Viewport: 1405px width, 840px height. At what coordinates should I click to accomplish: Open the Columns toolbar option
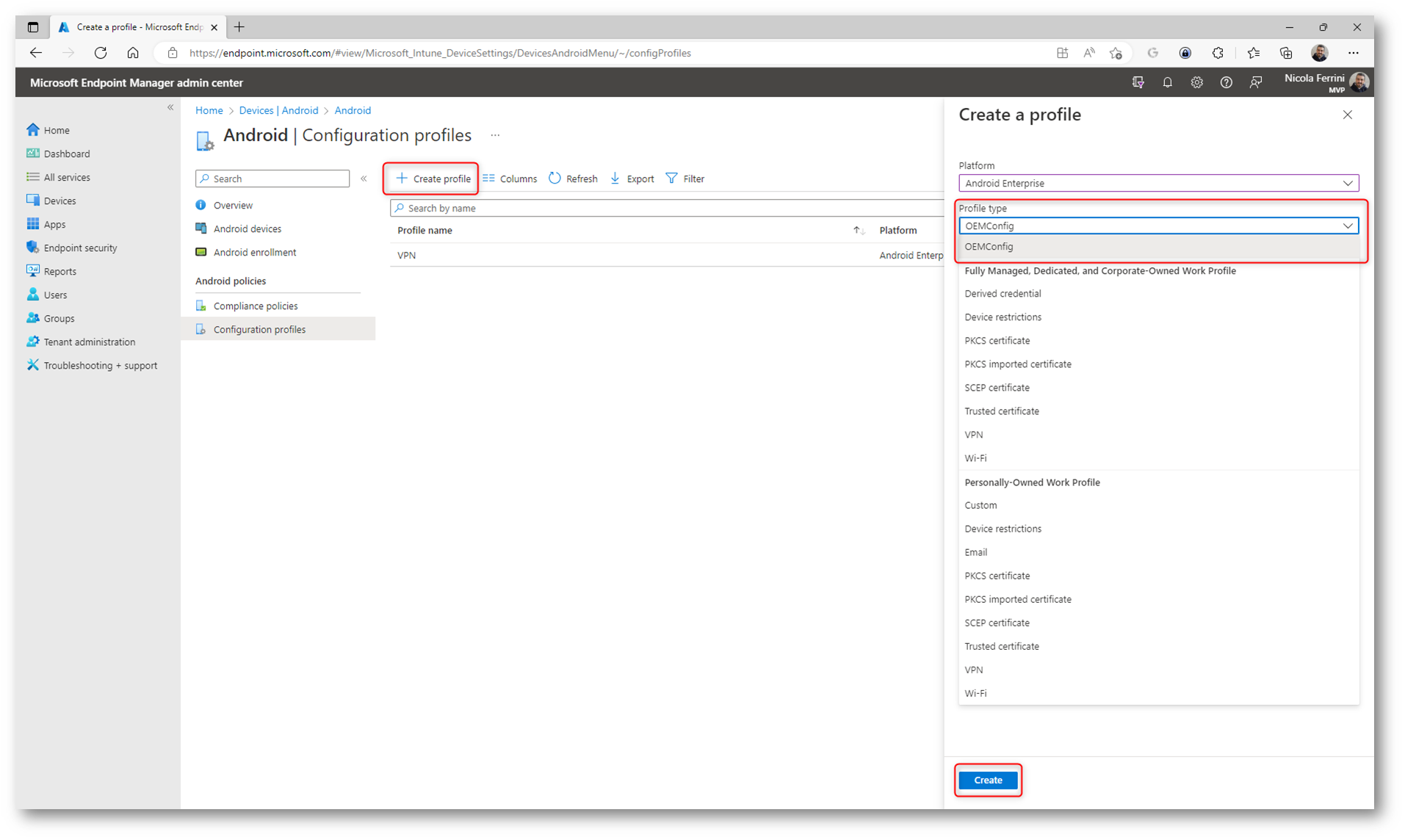510,178
